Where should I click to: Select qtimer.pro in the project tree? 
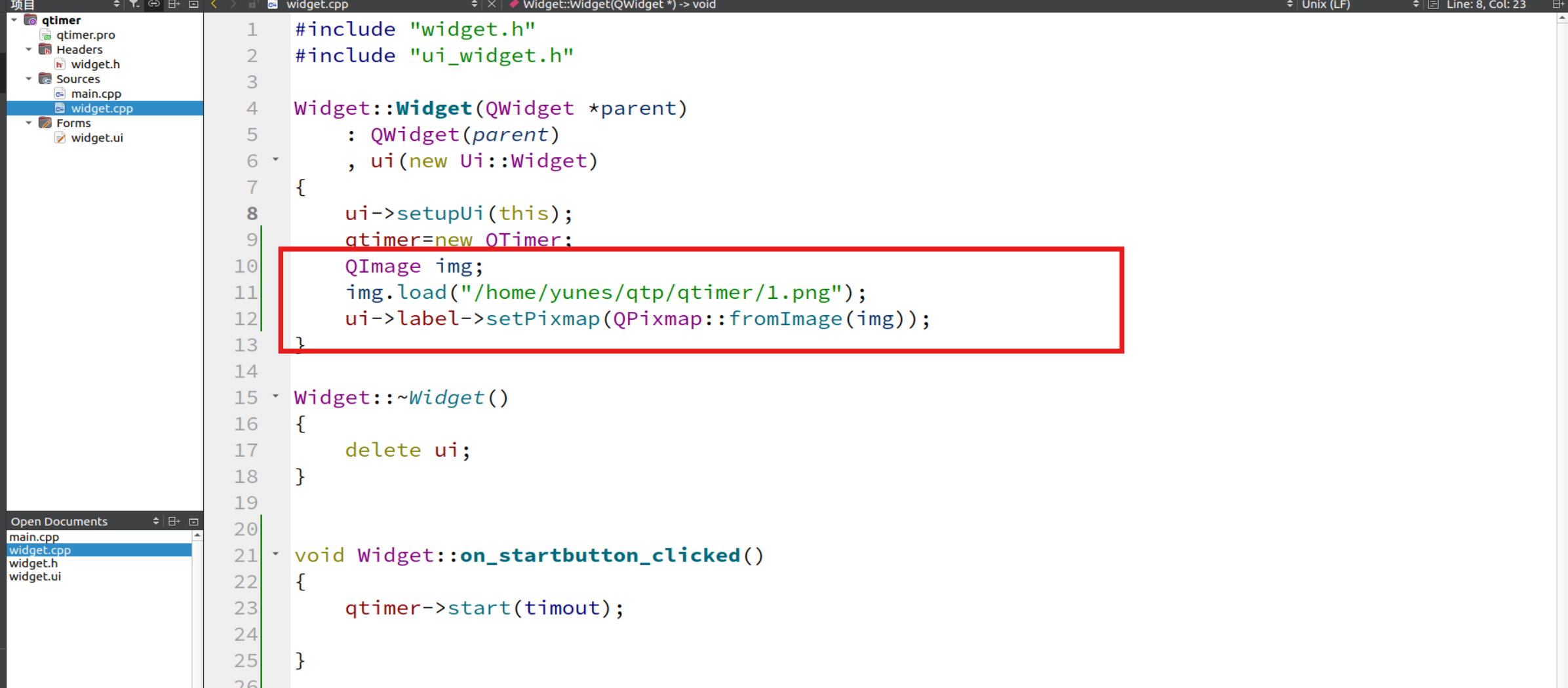click(85, 35)
